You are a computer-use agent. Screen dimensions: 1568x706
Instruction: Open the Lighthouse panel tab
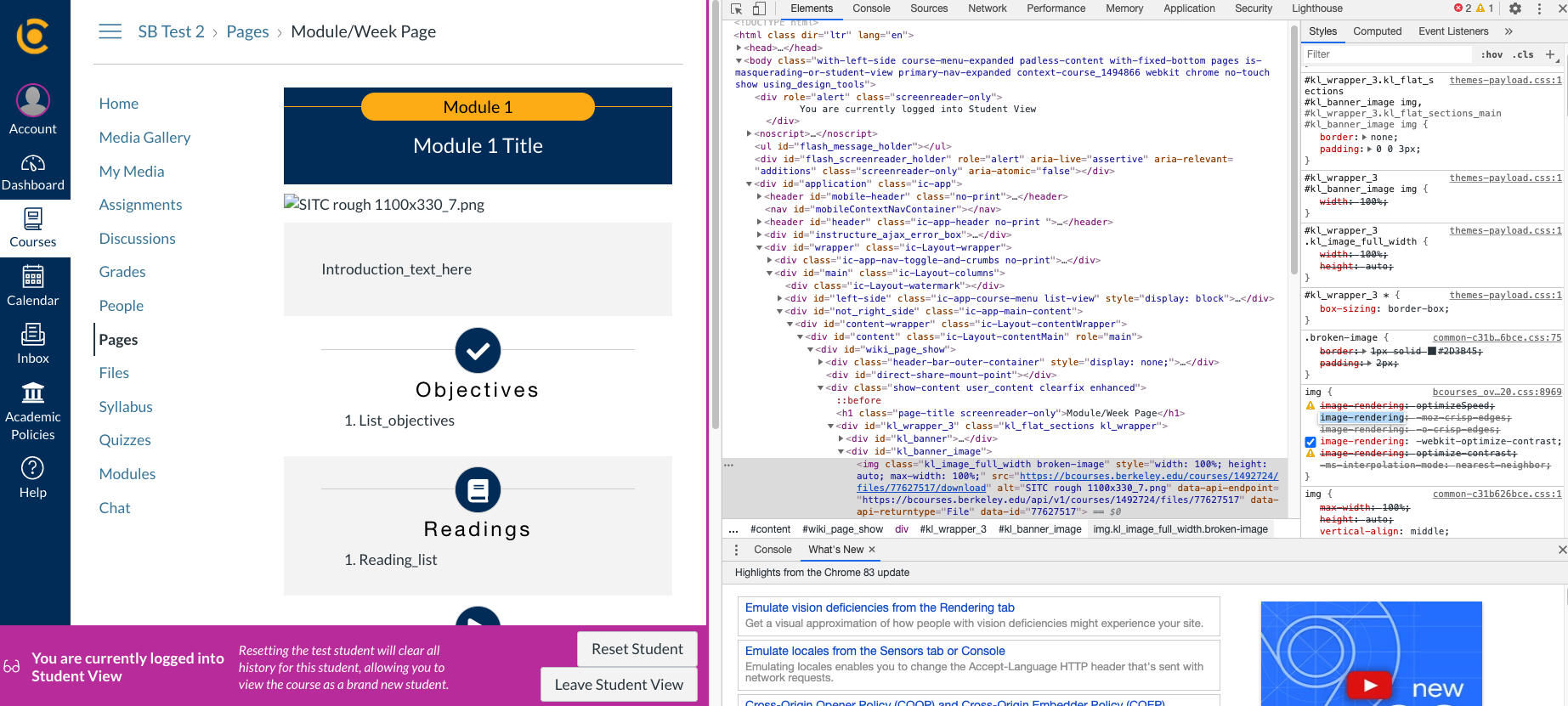point(1317,8)
